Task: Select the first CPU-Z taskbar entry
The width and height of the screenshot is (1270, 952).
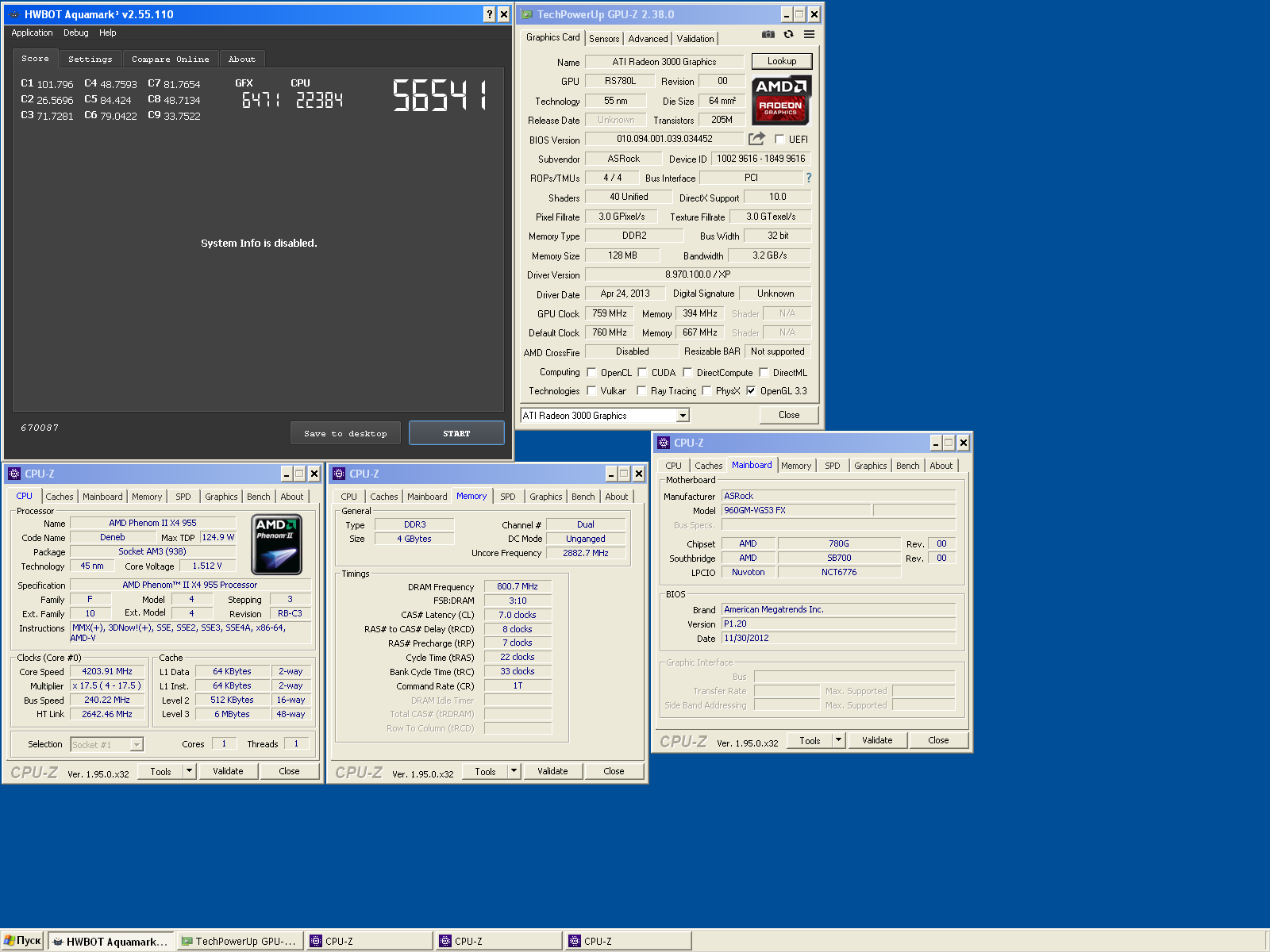Action: click(370, 942)
